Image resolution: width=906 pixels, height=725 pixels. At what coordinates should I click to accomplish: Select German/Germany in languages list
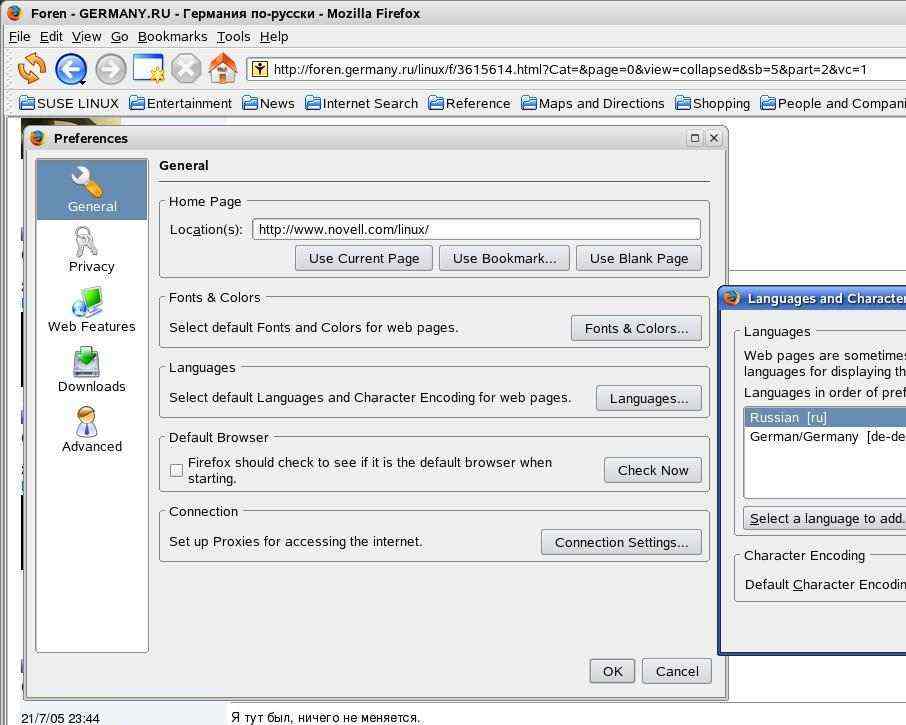point(825,437)
